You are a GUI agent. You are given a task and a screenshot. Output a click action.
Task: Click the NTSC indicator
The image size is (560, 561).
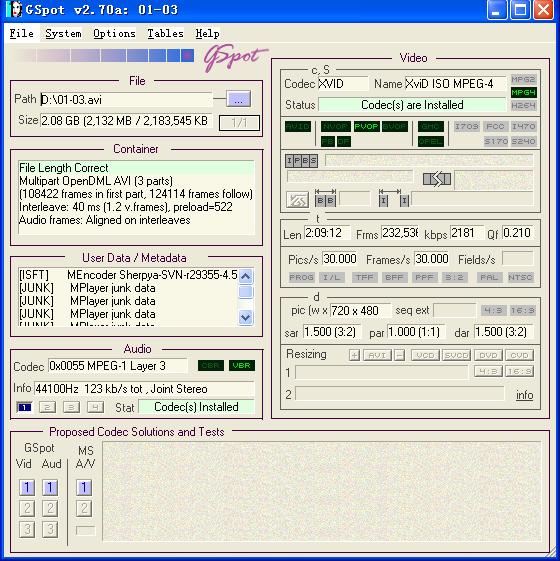coord(520,277)
